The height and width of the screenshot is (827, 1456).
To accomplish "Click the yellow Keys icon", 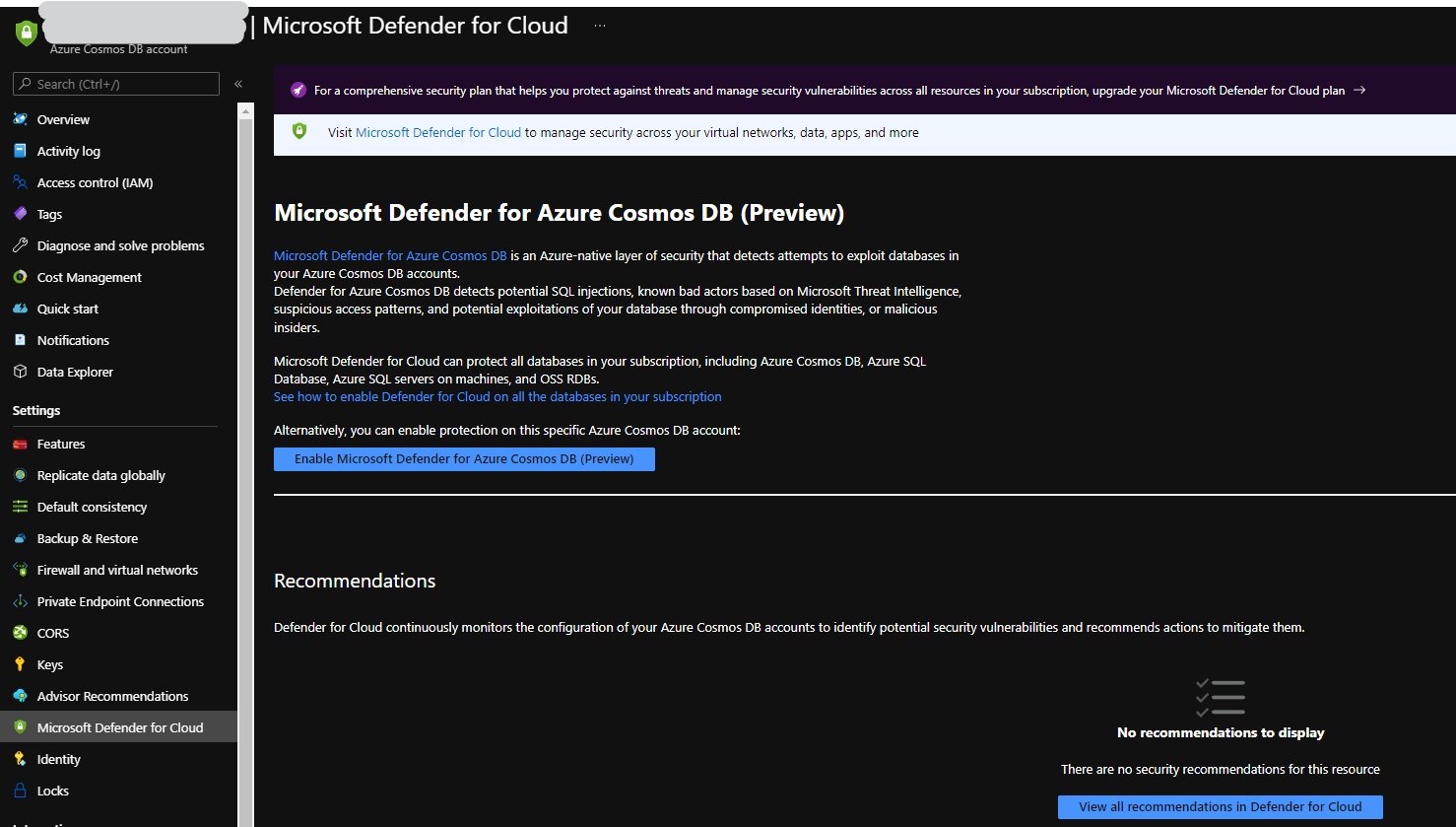I will pos(20,664).
